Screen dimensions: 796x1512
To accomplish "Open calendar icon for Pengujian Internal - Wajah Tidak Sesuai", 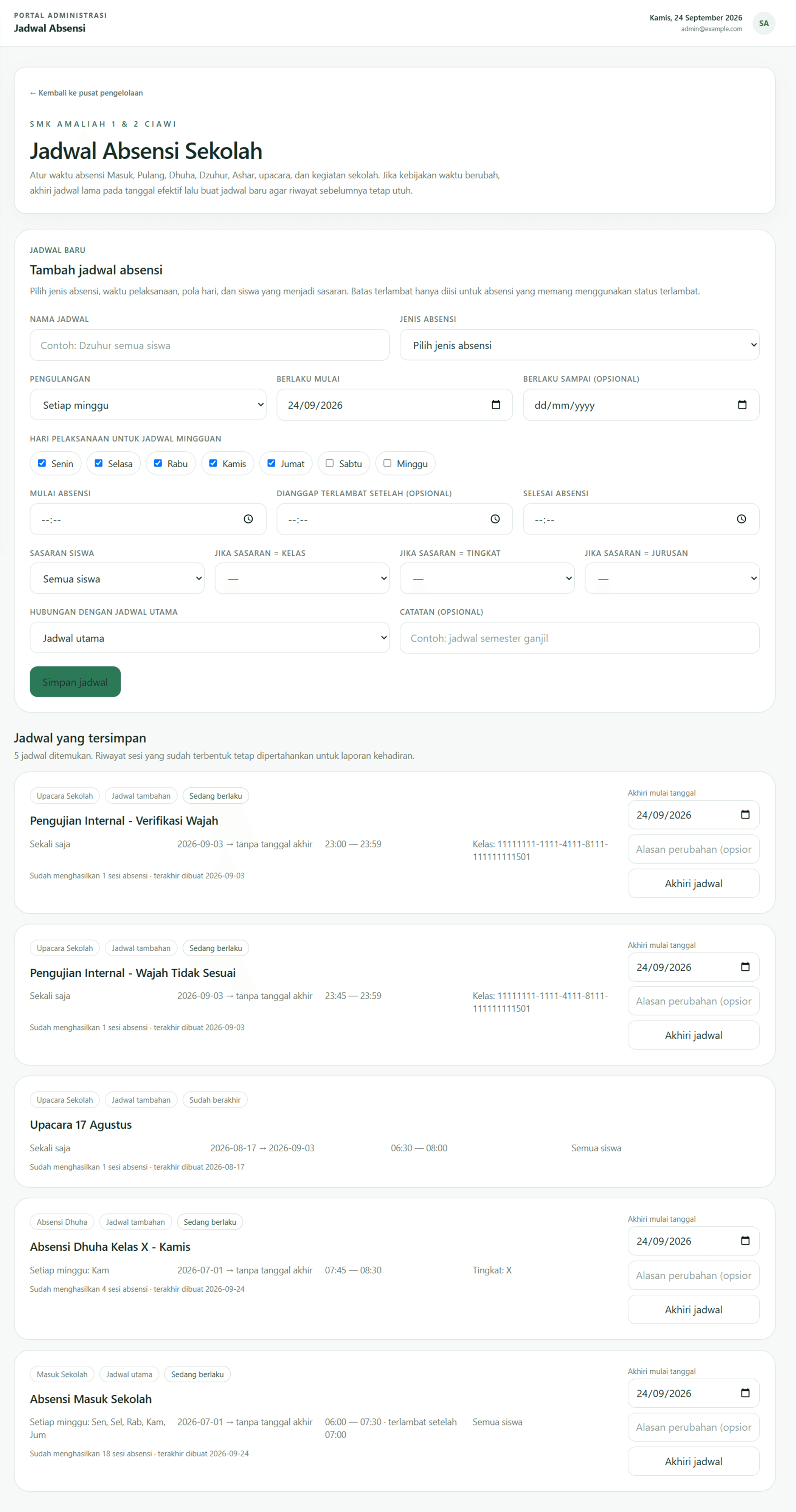I will tap(745, 967).
